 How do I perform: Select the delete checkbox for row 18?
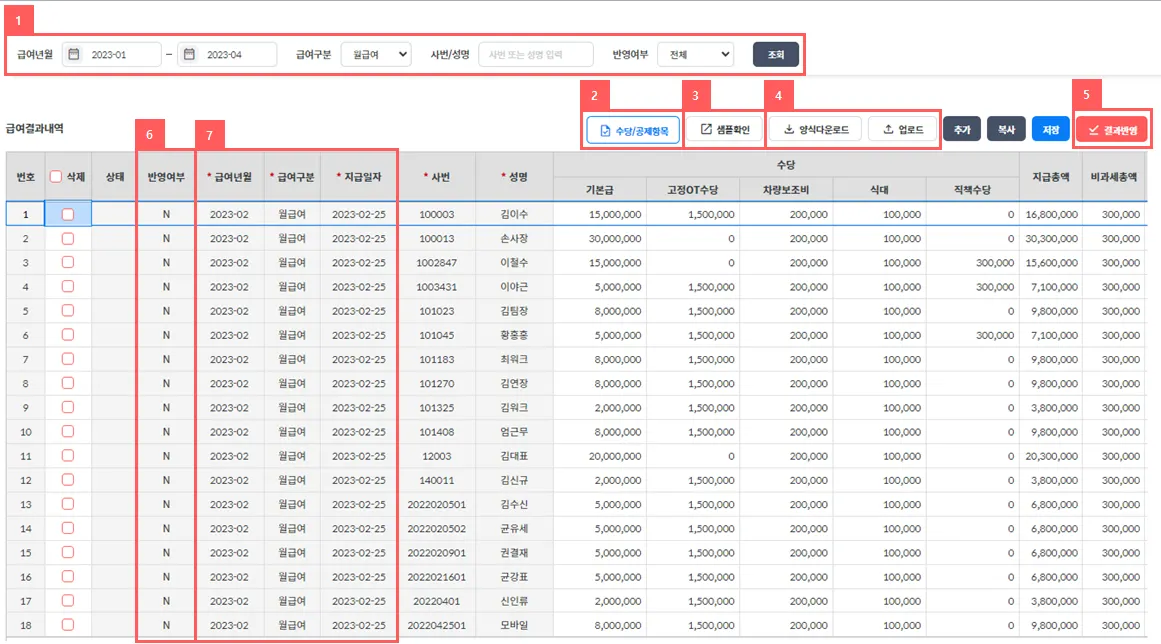click(68, 624)
